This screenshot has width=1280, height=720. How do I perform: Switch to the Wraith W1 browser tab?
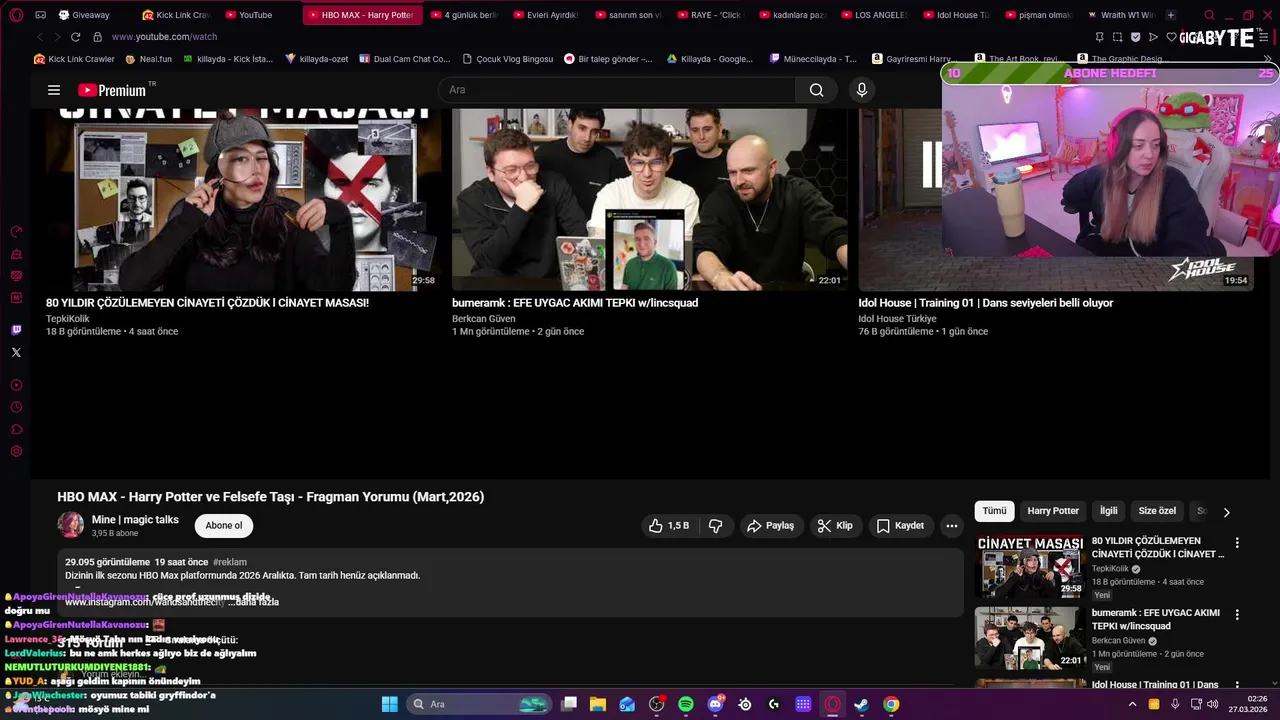click(1120, 15)
